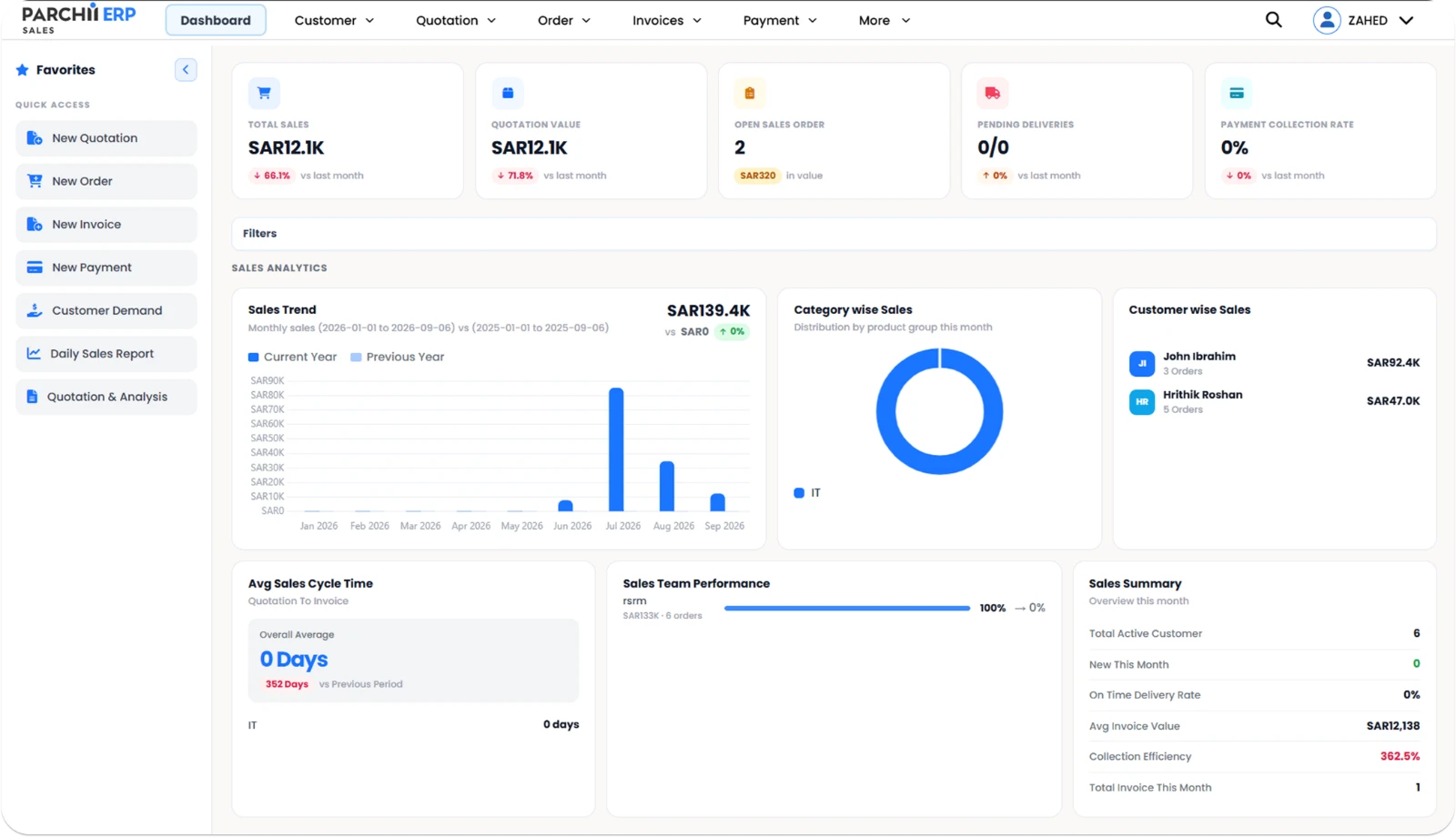This screenshot has height=837, width=1456.
Task: Click the Favorites star icon
Action: tap(23, 70)
